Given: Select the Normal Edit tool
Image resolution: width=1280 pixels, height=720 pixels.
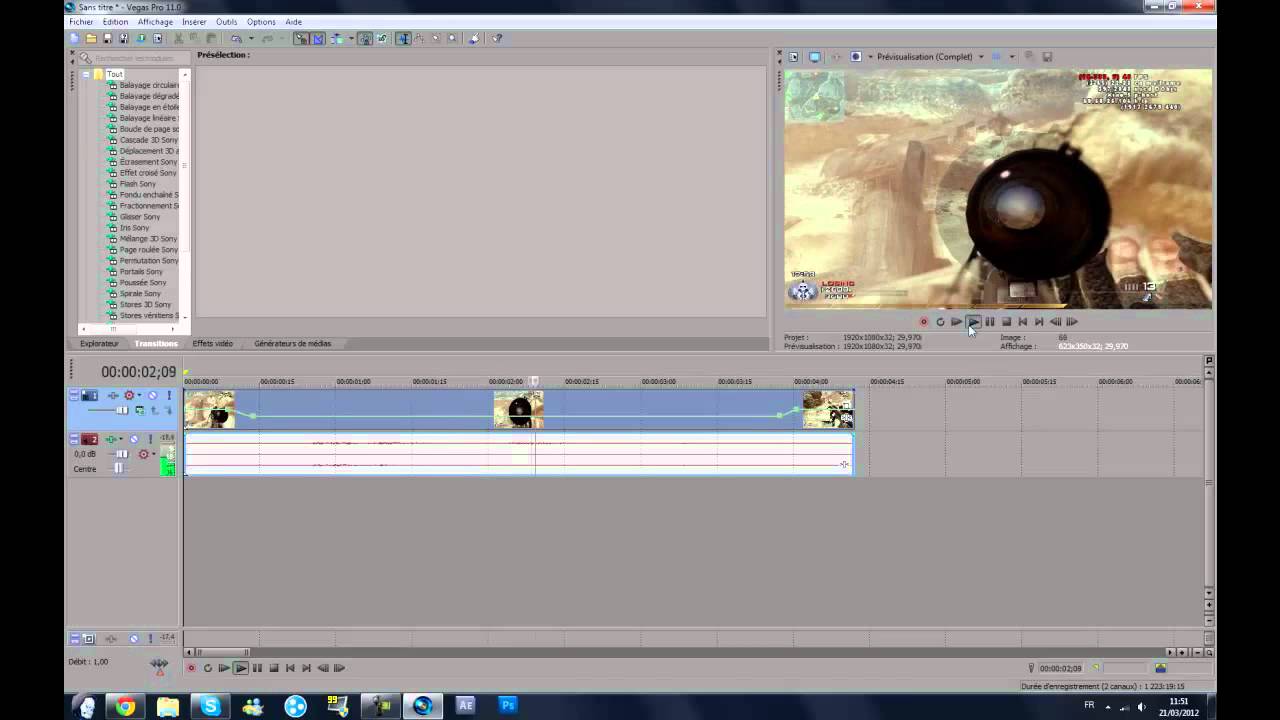Looking at the screenshot, I should click(x=402, y=38).
